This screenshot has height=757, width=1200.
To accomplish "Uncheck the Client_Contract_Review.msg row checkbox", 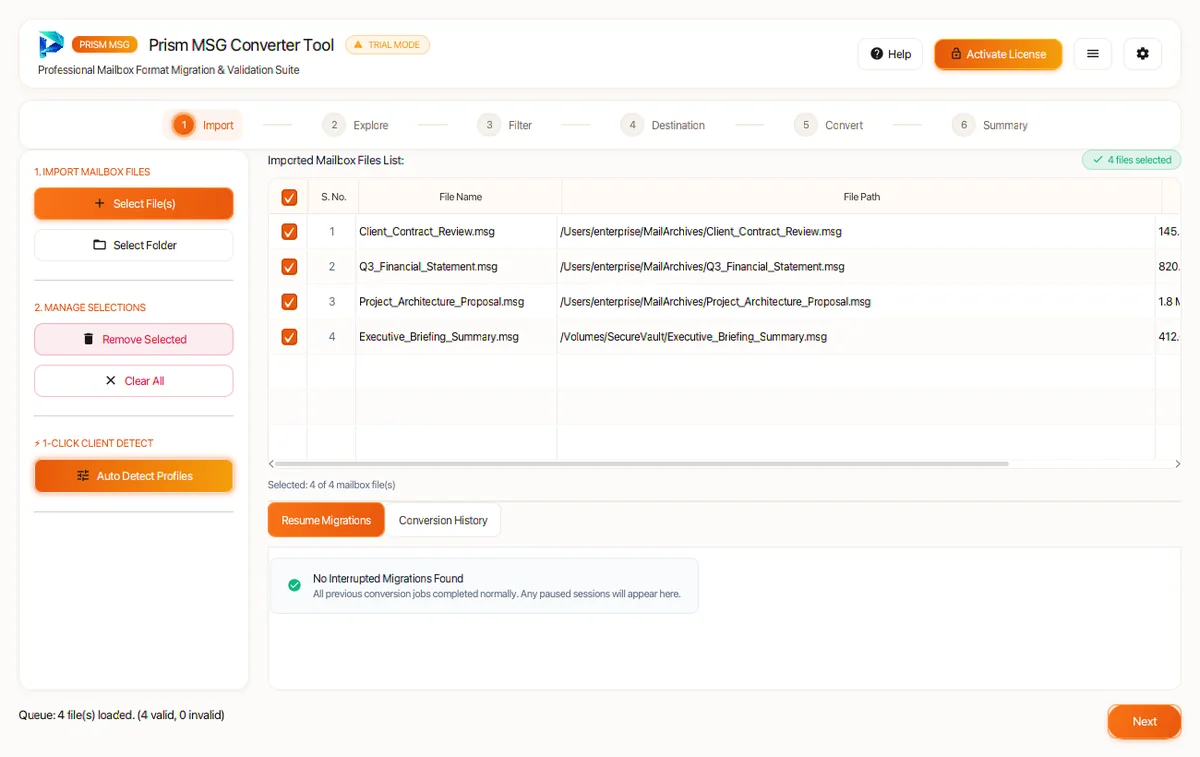I will tap(289, 232).
